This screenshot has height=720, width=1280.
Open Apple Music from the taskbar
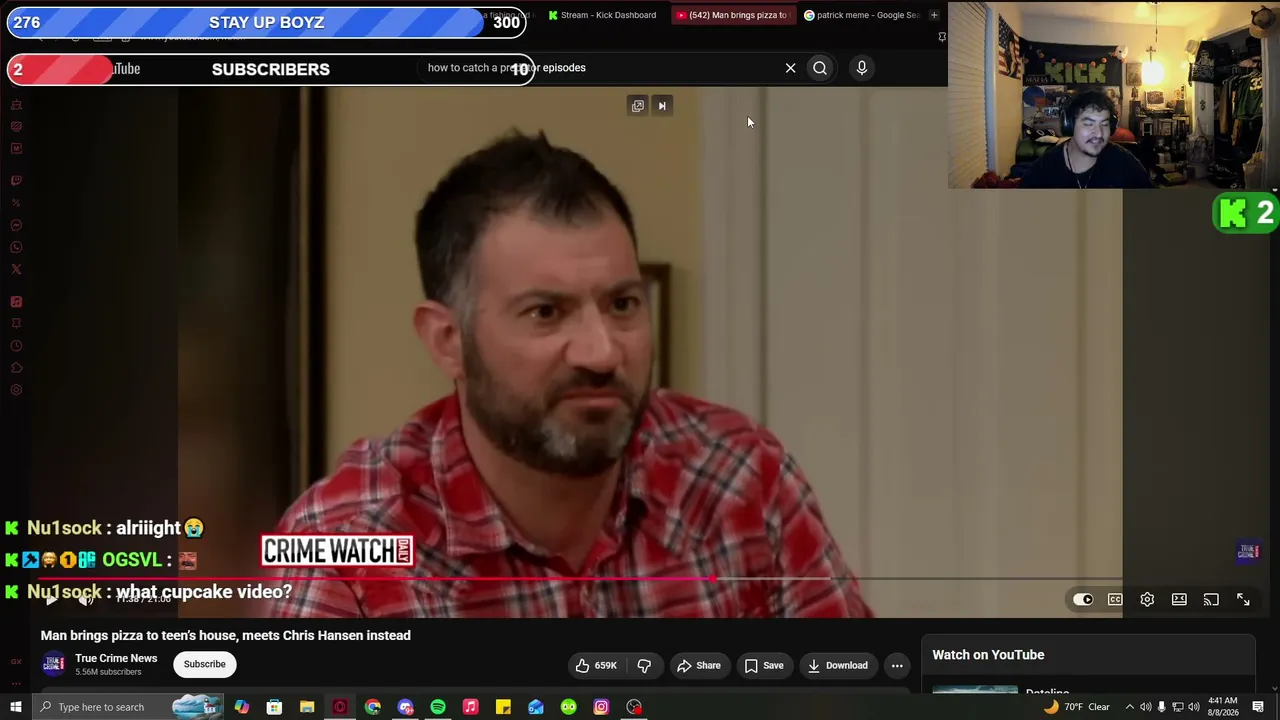pyautogui.click(x=471, y=707)
